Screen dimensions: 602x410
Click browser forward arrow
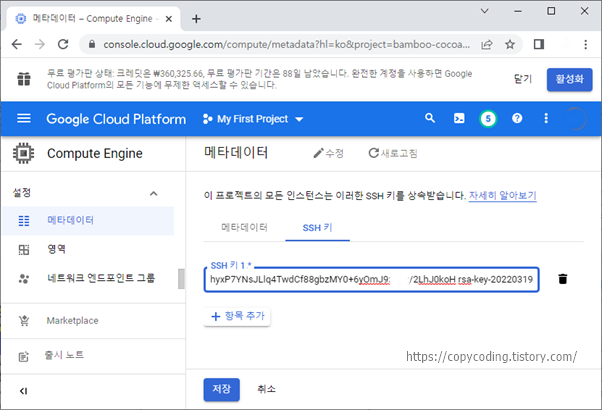pos(40,45)
